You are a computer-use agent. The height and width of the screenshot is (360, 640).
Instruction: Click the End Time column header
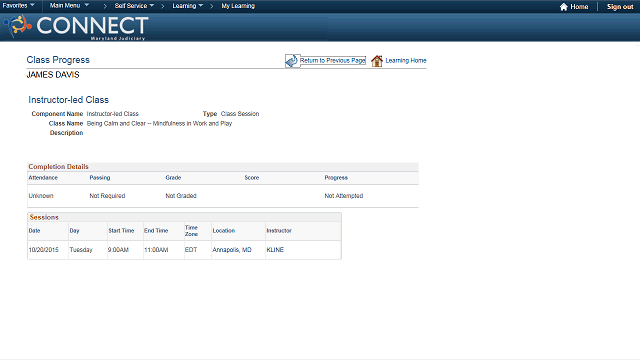point(156,231)
